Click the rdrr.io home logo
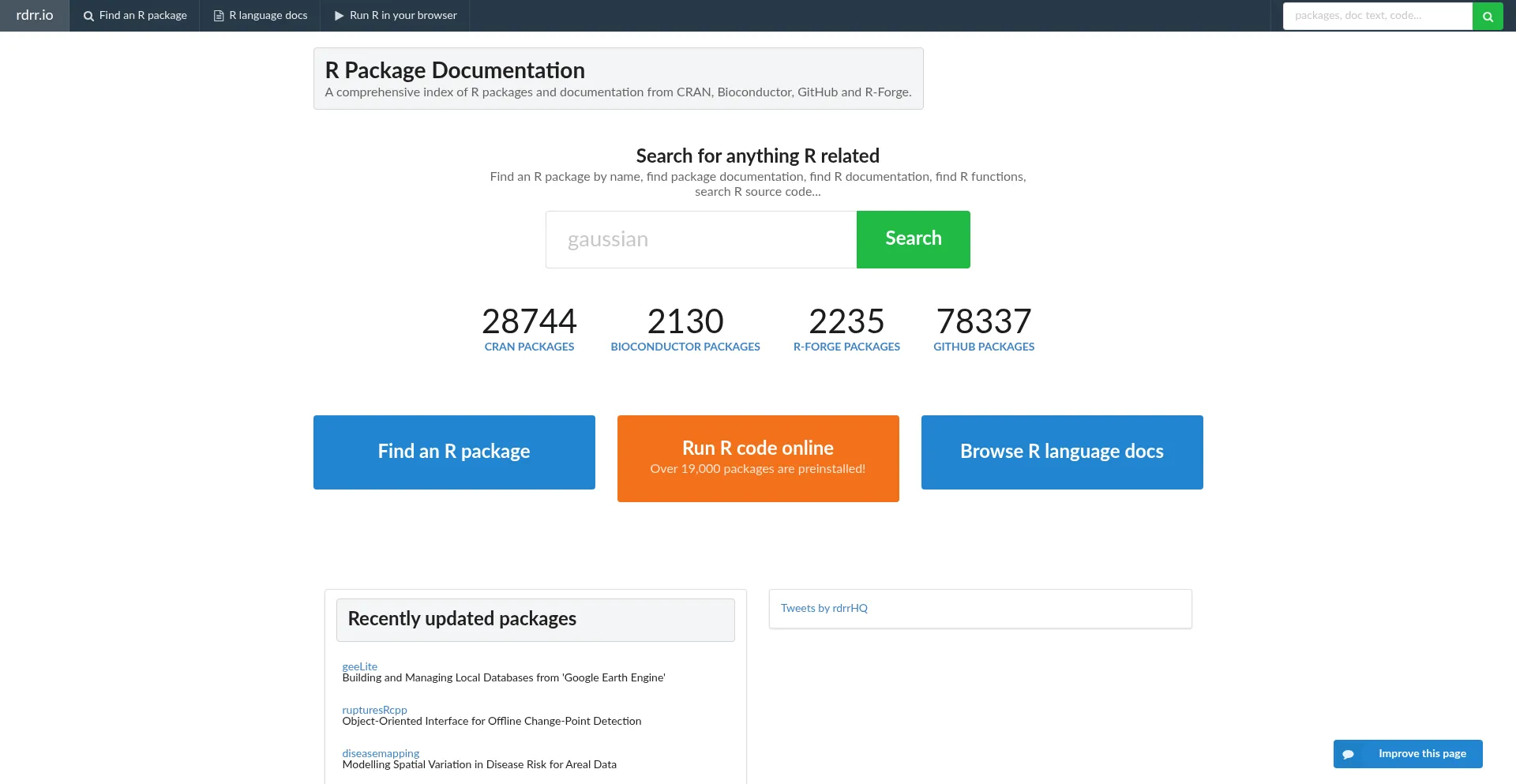This screenshot has width=1516, height=784. coord(35,16)
